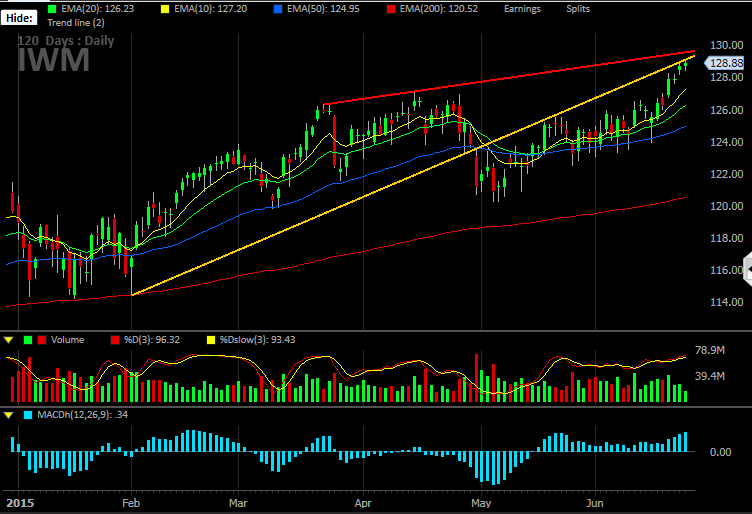The image size is (752, 514).
Task: Click the red upper trend line
Action: click(x=508, y=77)
